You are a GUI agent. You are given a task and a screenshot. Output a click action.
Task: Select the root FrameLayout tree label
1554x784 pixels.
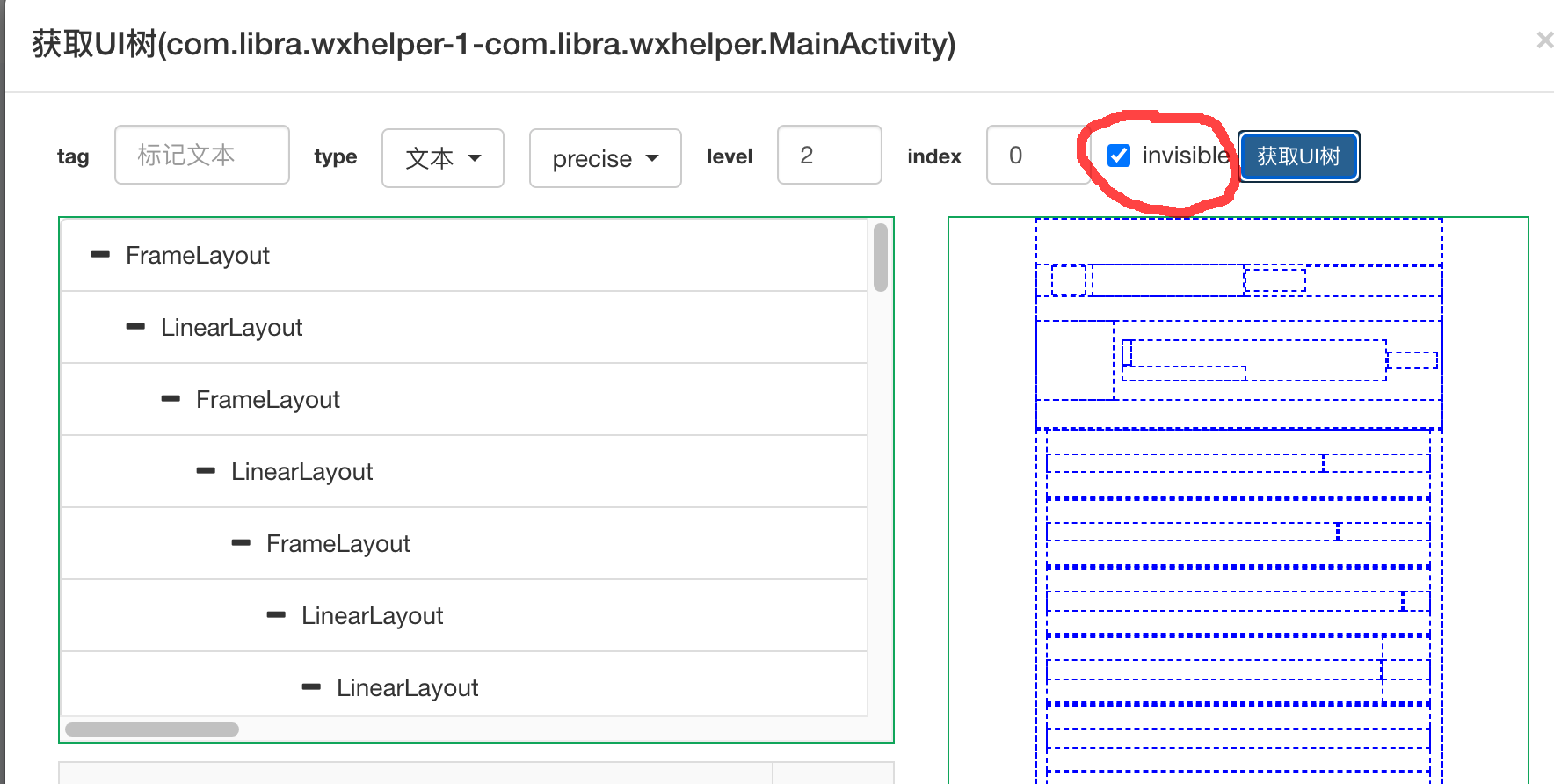click(x=198, y=256)
